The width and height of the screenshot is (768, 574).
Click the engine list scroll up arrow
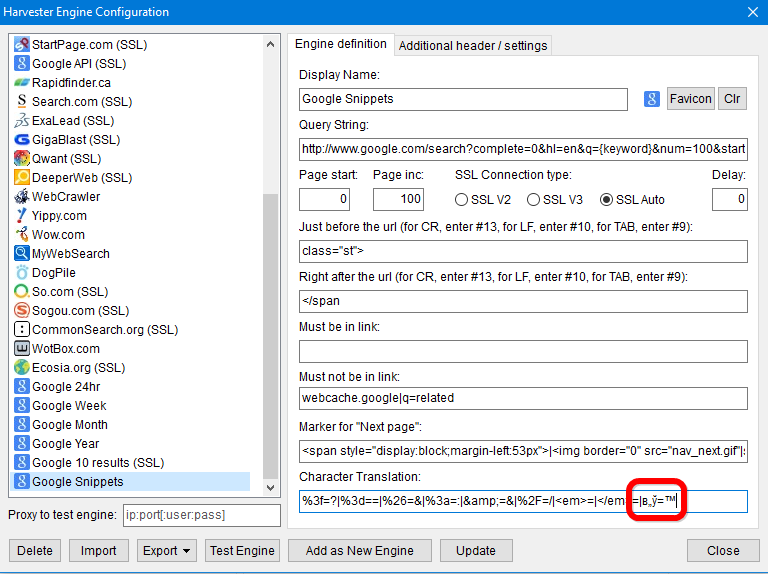pos(270,44)
